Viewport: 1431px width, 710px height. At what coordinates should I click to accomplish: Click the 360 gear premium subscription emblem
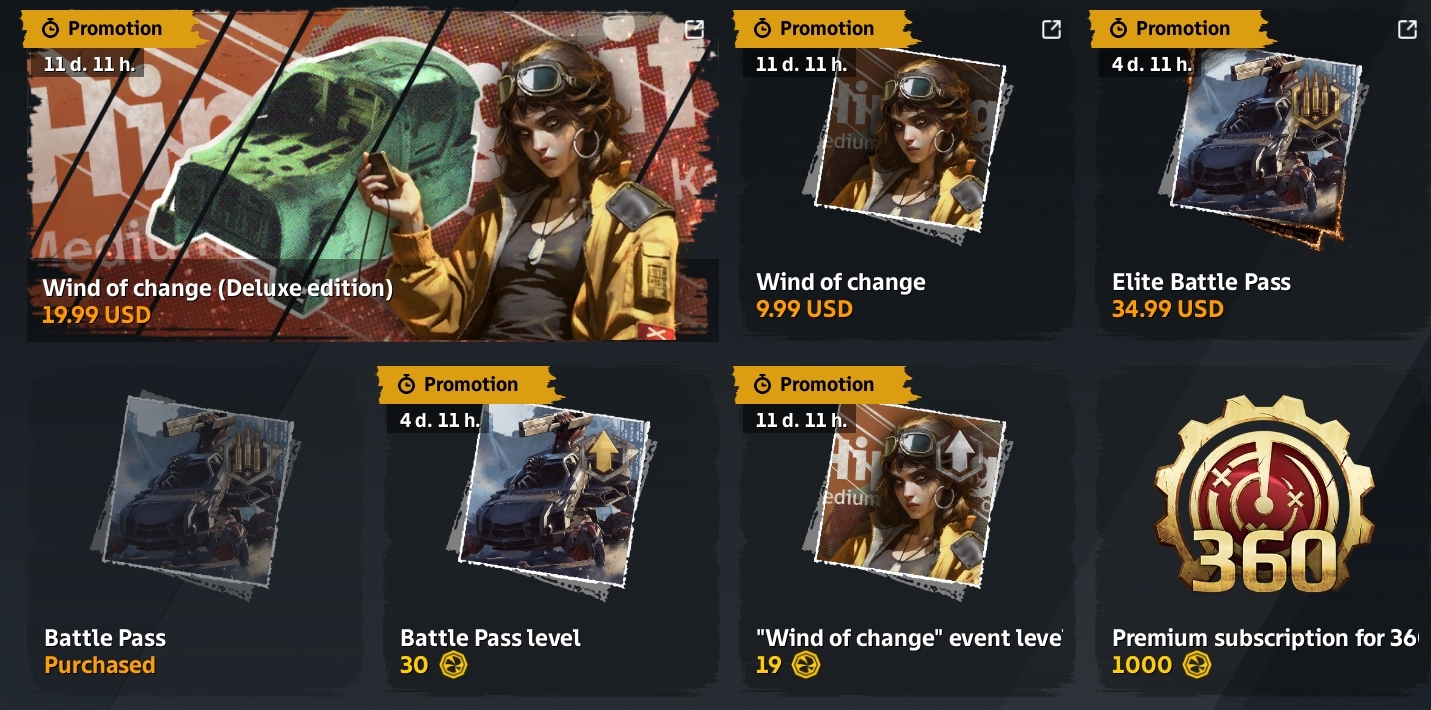point(1264,498)
